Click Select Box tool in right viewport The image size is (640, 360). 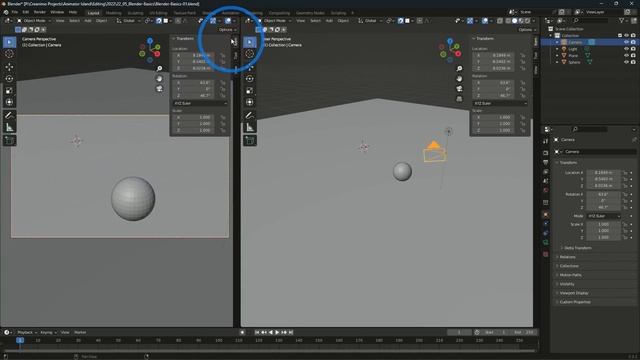[250, 42]
